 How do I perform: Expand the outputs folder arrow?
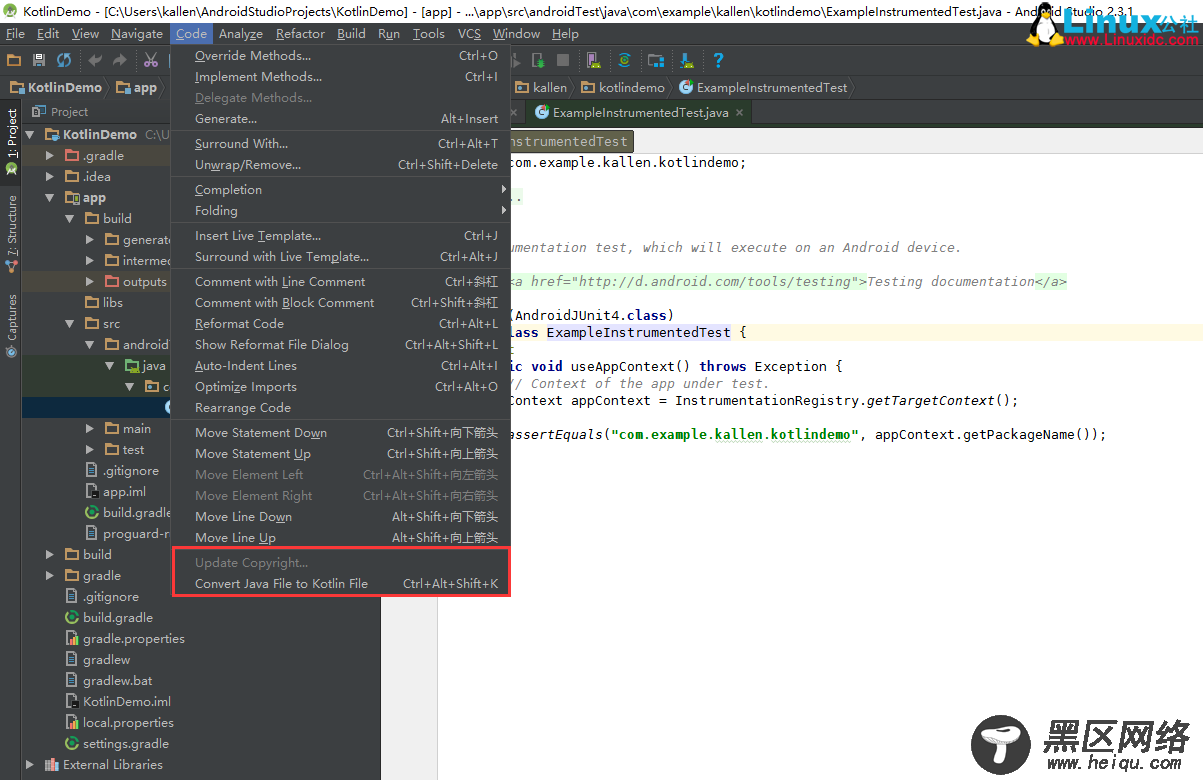(x=90, y=282)
